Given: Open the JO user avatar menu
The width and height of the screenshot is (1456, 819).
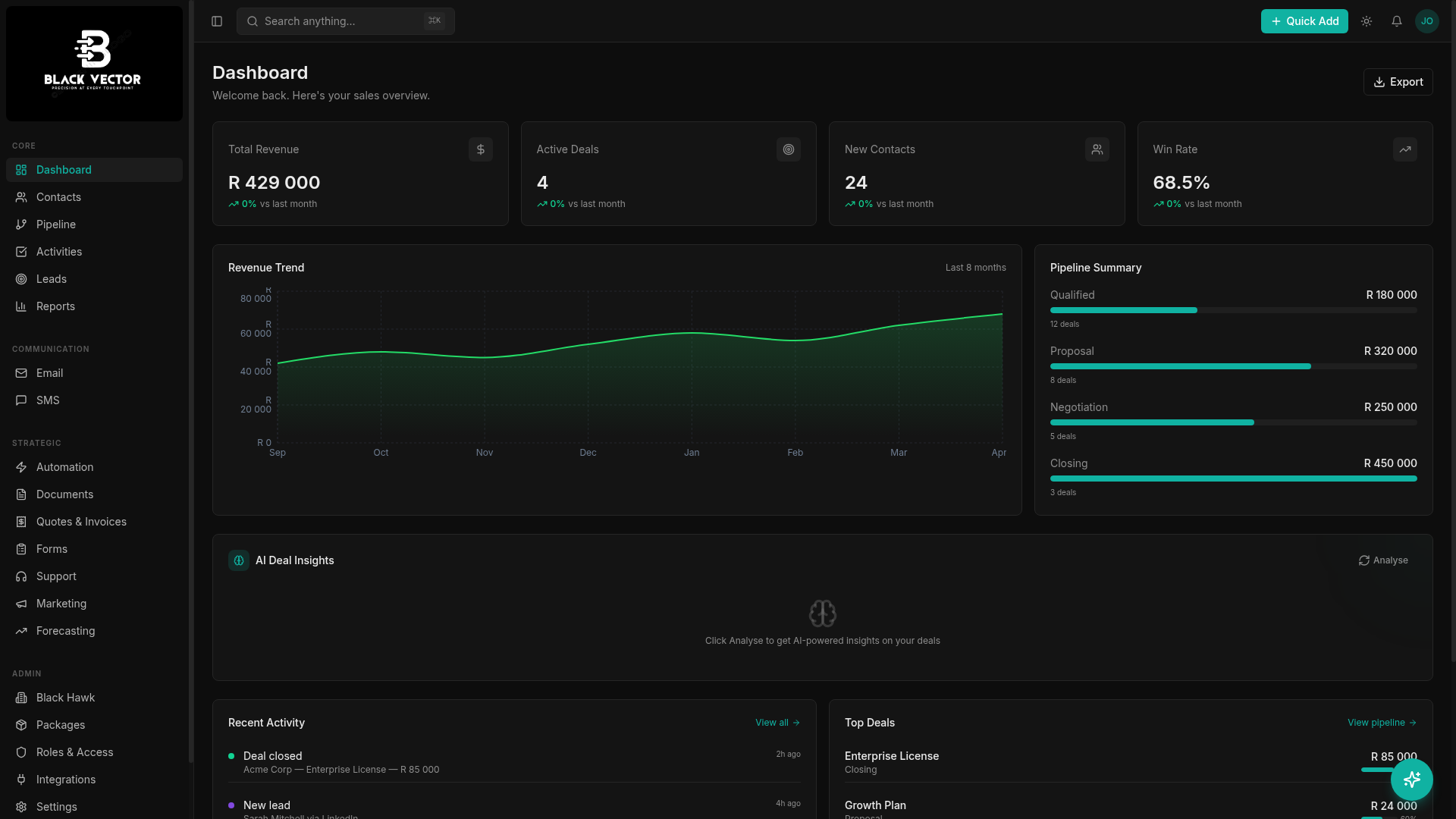Looking at the screenshot, I should click(1427, 21).
